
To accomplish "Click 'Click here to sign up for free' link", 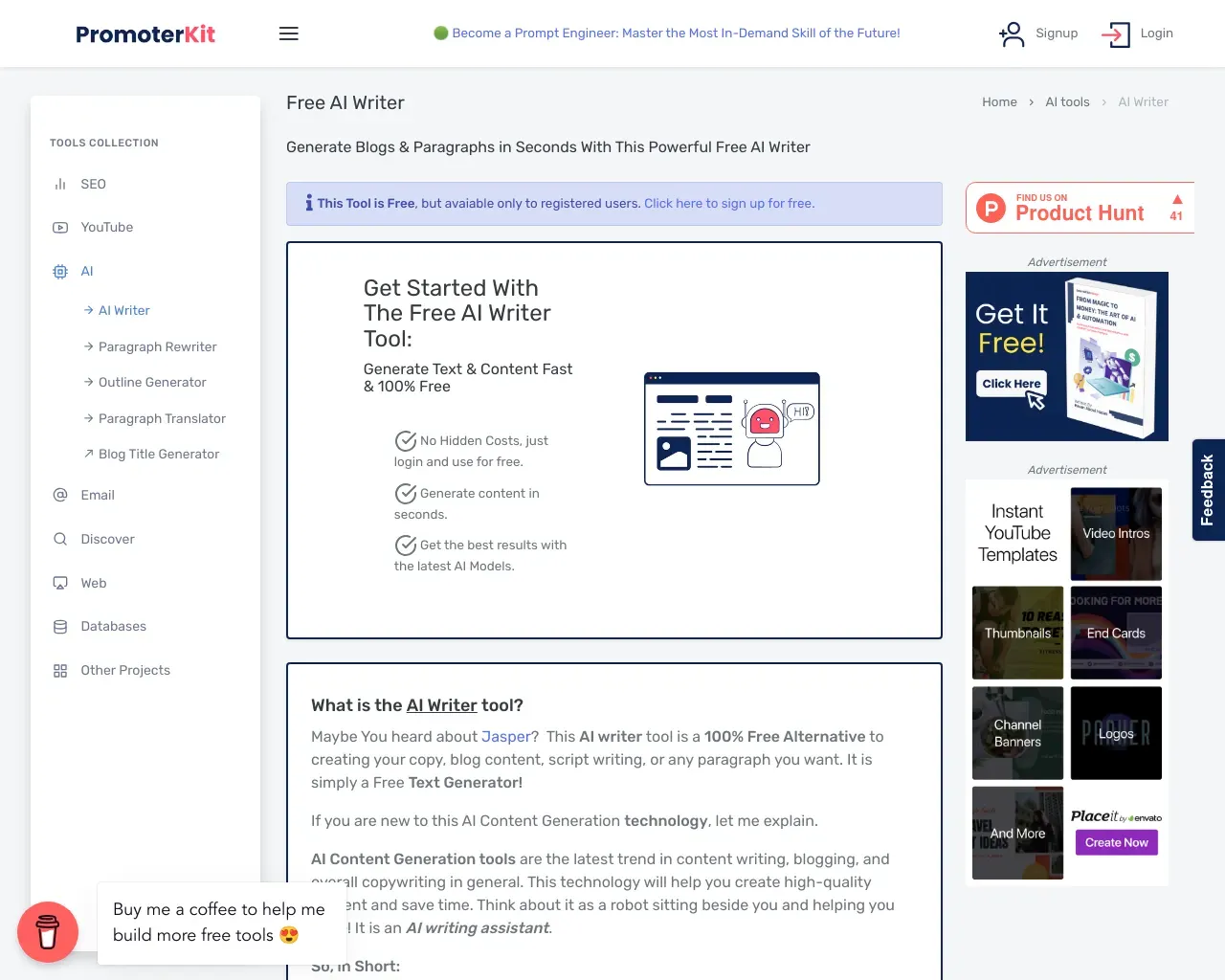I will [729, 204].
